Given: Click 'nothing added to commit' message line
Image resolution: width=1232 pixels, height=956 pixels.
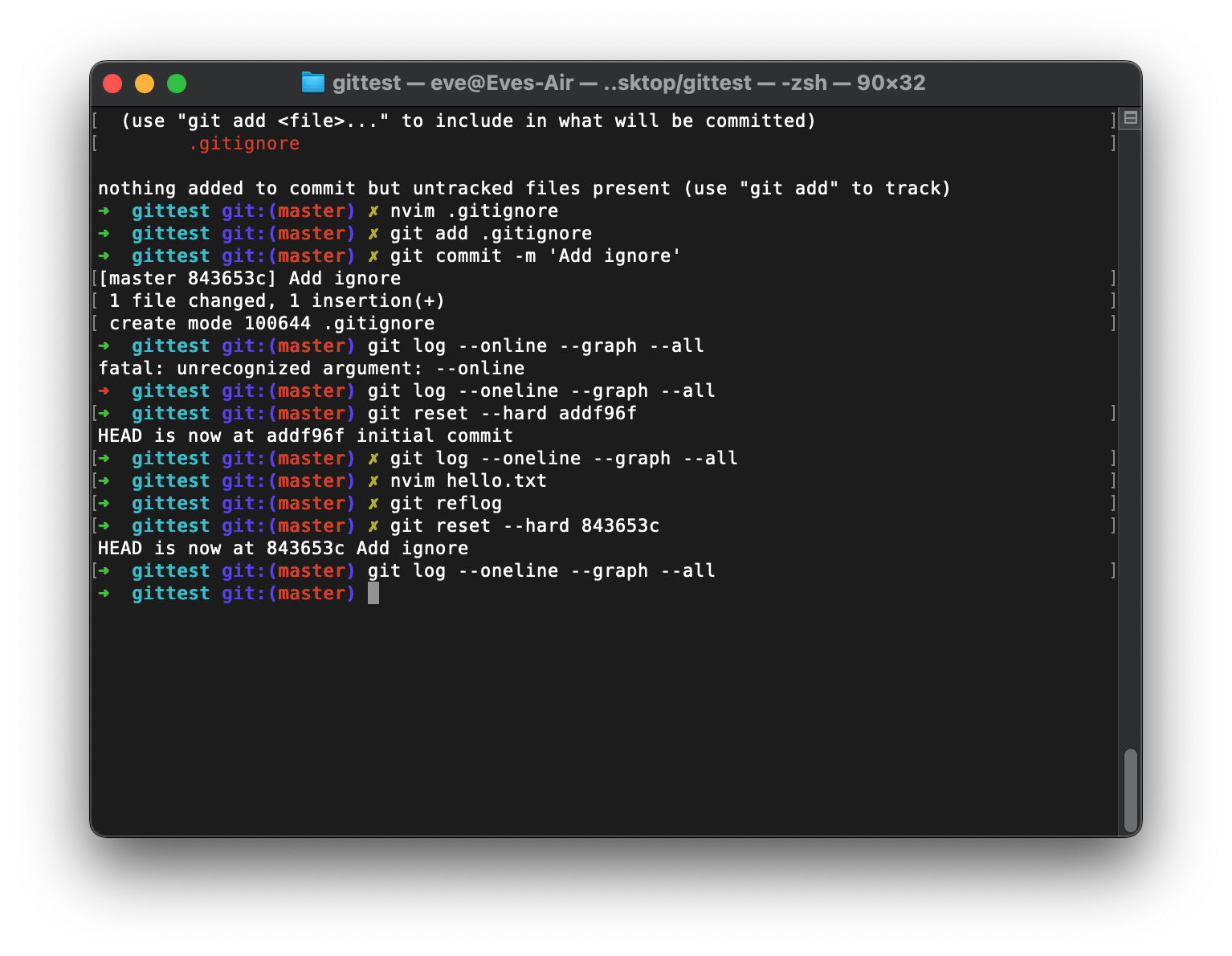Looking at the screenshot, I should (524, 189).
